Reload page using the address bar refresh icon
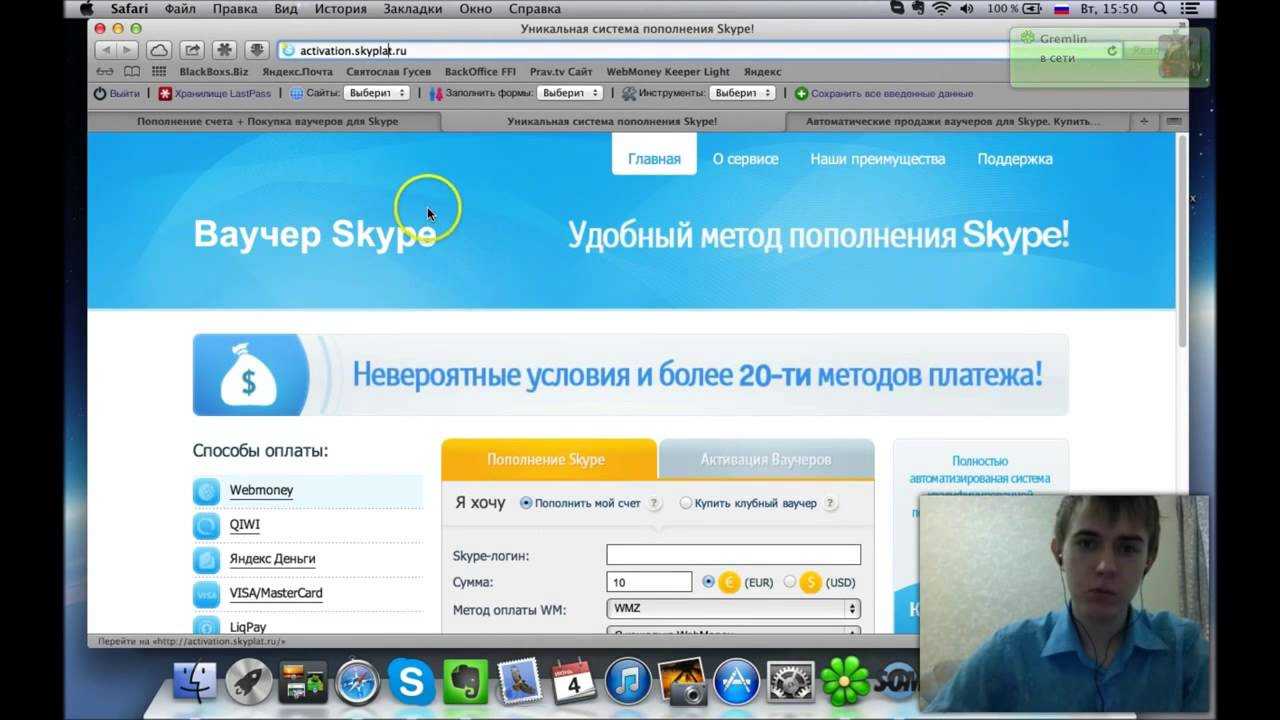This screenshot has width=1280, height=720. pyautogui.click(x=1111, y=50)
